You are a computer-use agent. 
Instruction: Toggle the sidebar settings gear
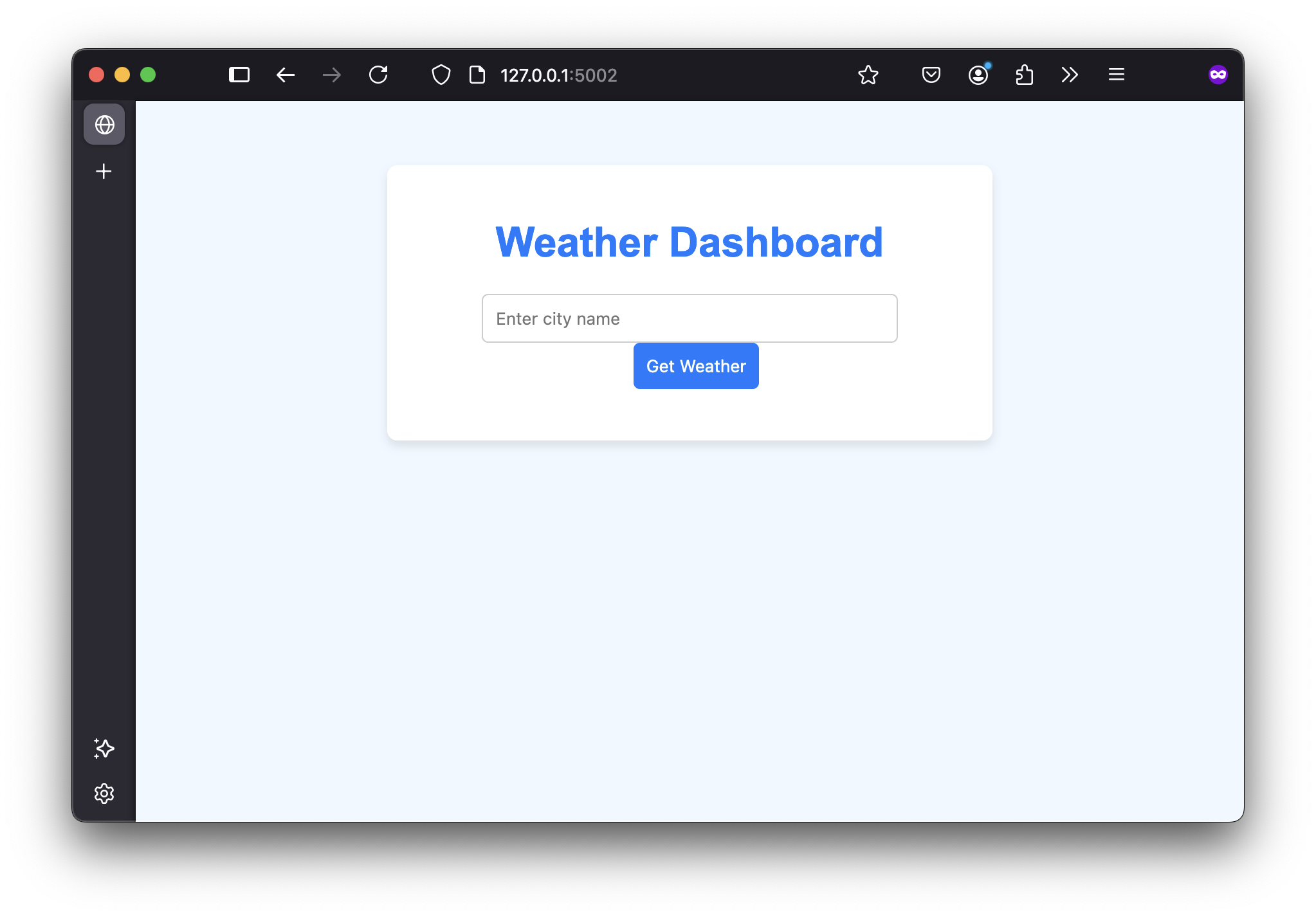pyautogui.click(x=104, y=794)
